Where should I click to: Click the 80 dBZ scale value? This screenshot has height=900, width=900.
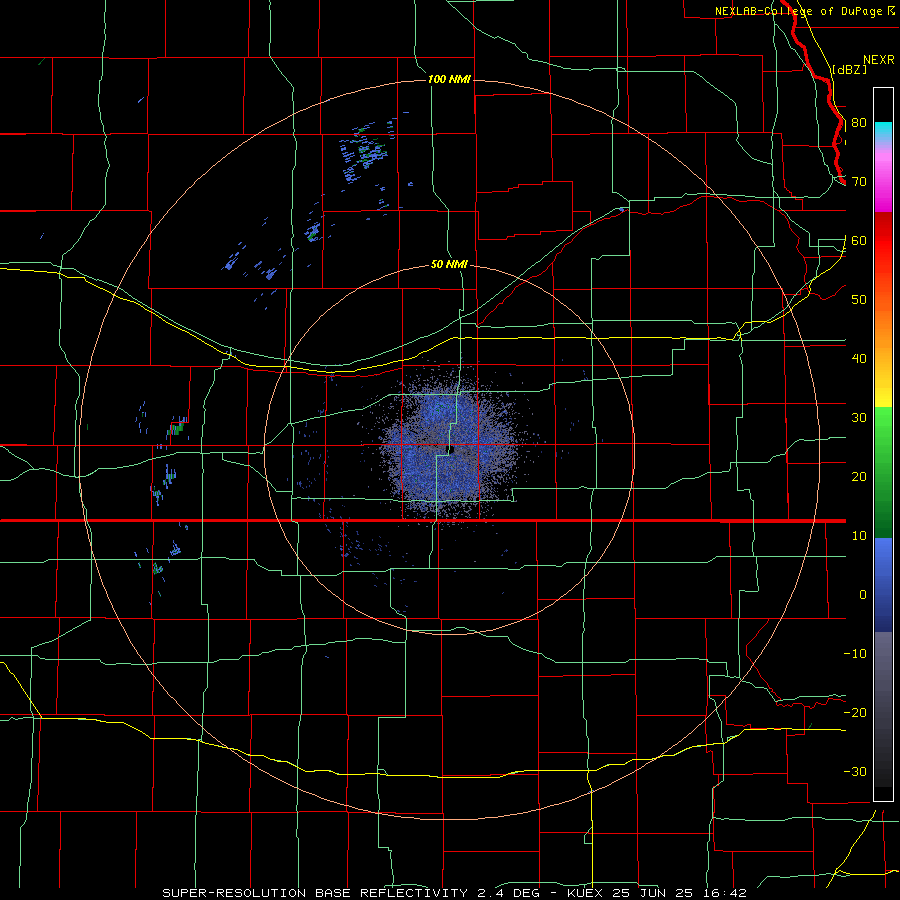click(x=859, y=123)
